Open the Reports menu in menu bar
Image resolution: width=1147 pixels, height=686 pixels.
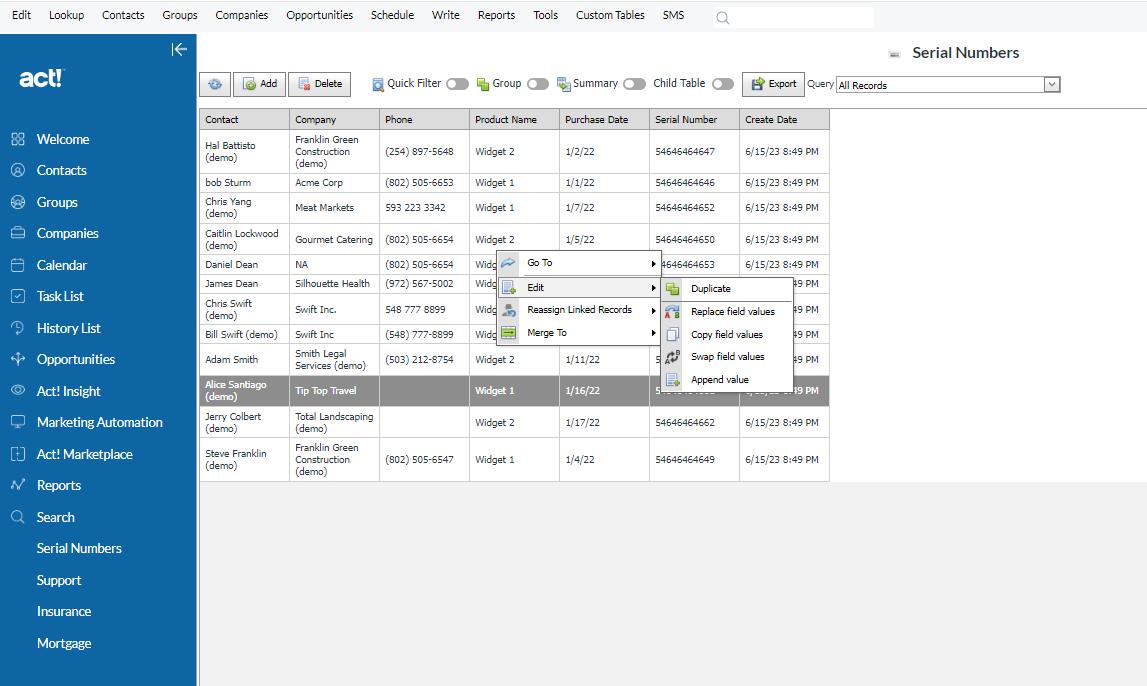pos(496,15)
